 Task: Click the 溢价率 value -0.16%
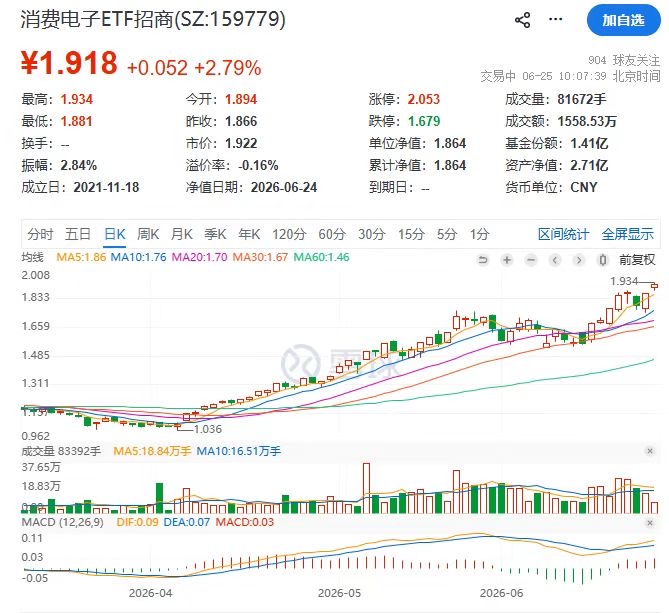[258, 166]
